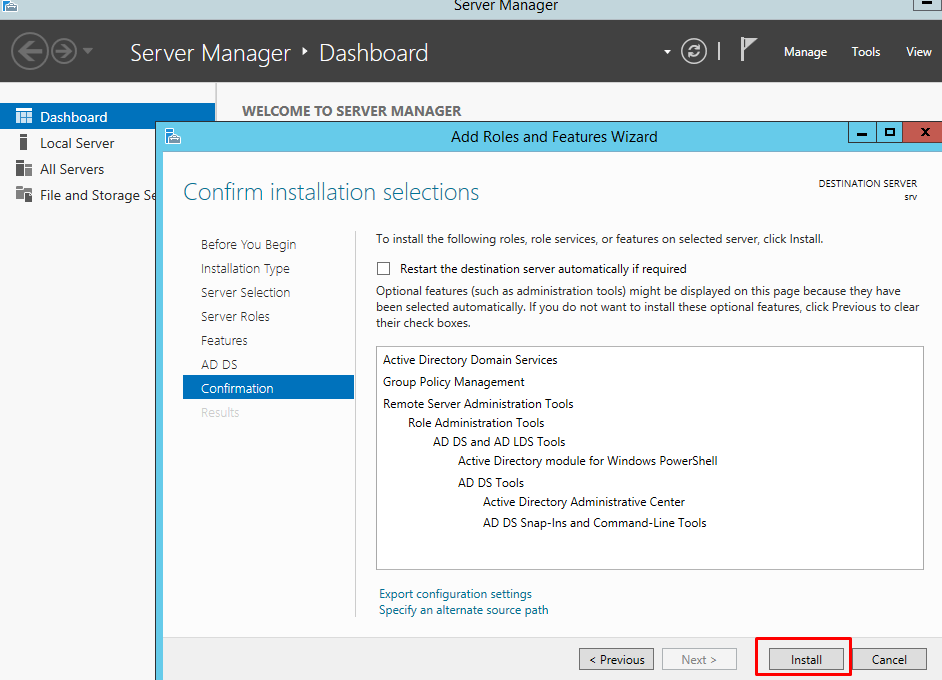Click the All Servers icon in sidebar

[x=24, y=168]
